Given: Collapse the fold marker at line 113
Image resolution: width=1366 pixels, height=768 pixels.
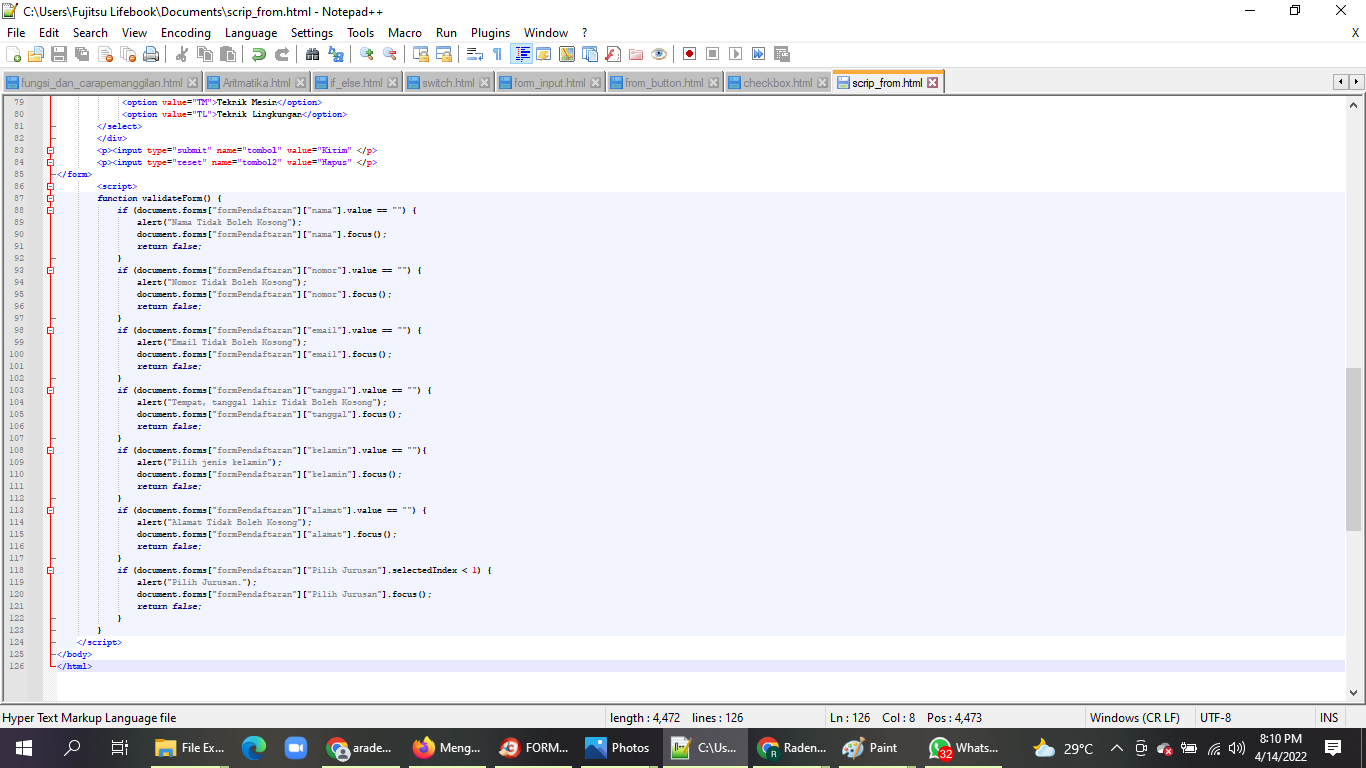Looking at the screenshot, I should point(50,510).
